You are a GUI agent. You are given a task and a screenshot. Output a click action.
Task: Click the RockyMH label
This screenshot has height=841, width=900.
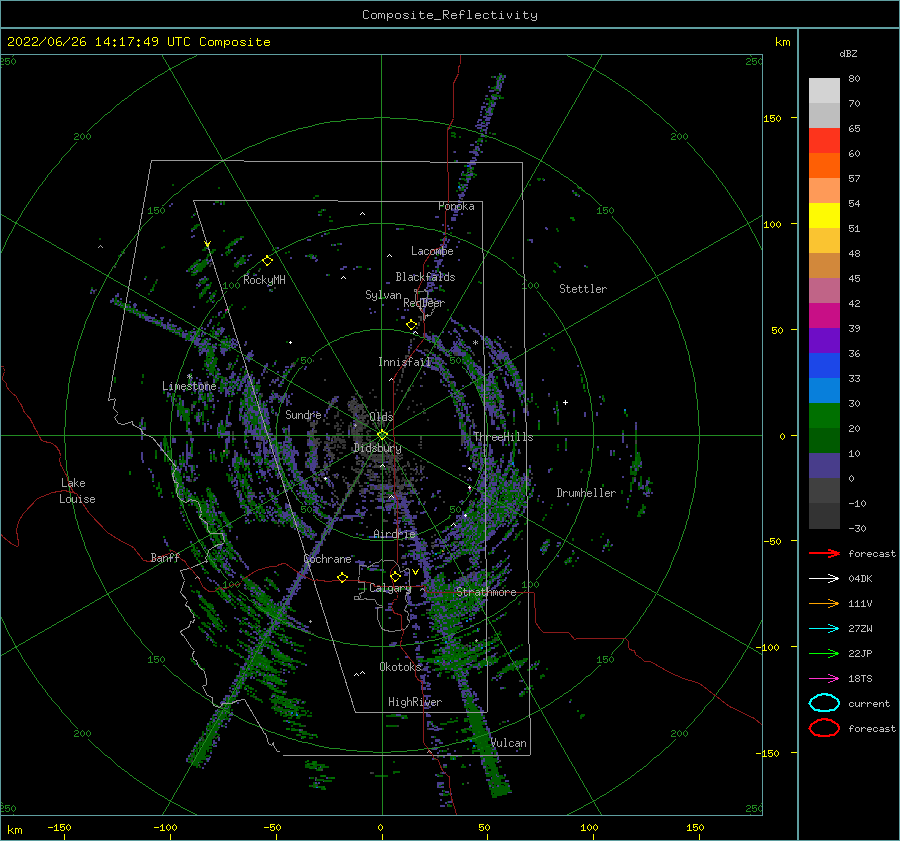pyautogui.click(x=264, y=280)
